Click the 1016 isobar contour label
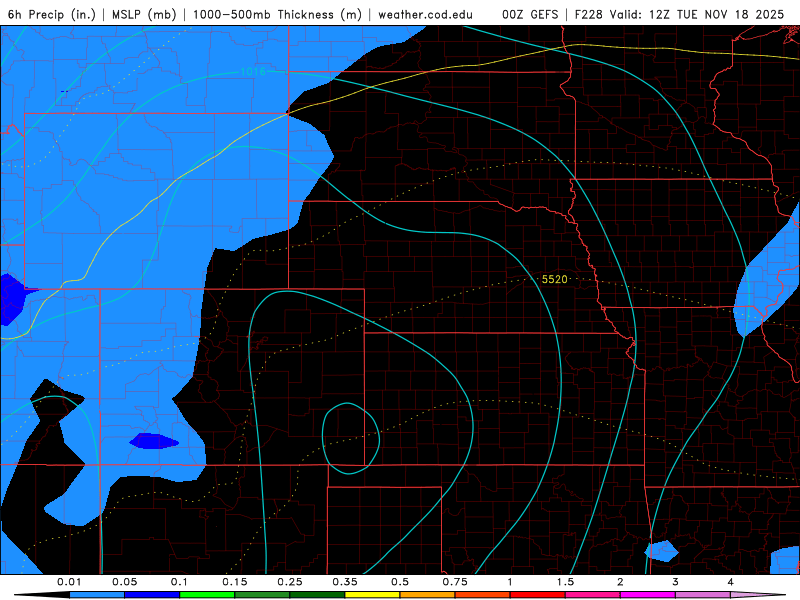The image size is (800, 600). pyautogui.click(x=253, y=71)
